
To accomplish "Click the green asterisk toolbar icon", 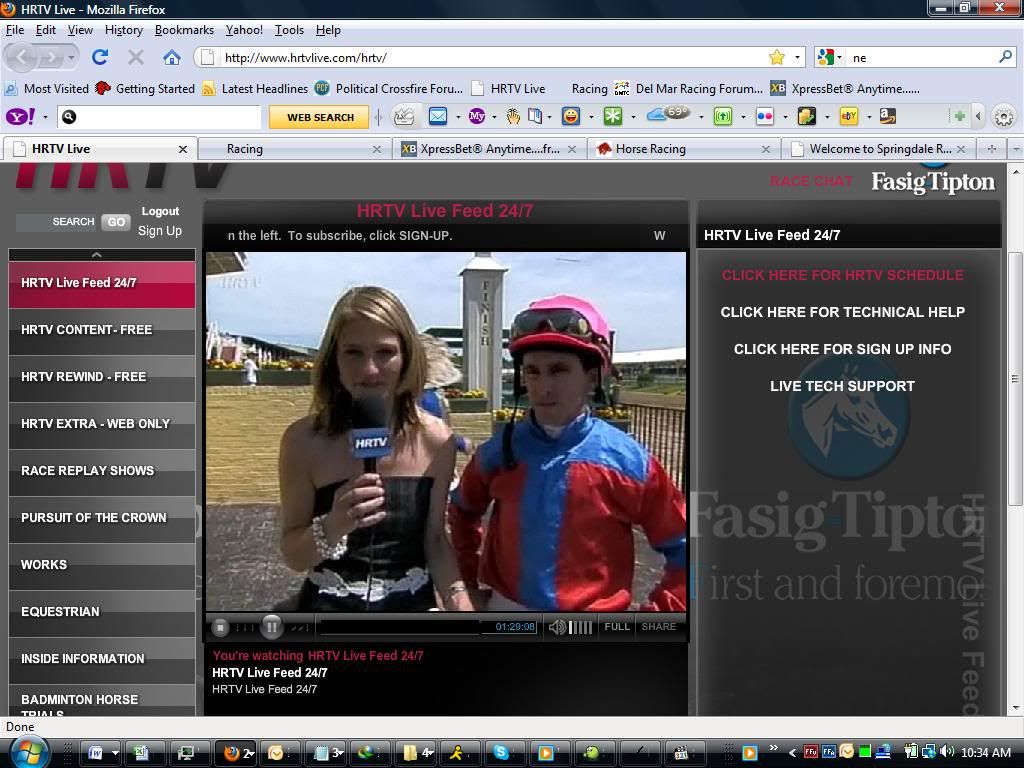I will pos(613,116).
